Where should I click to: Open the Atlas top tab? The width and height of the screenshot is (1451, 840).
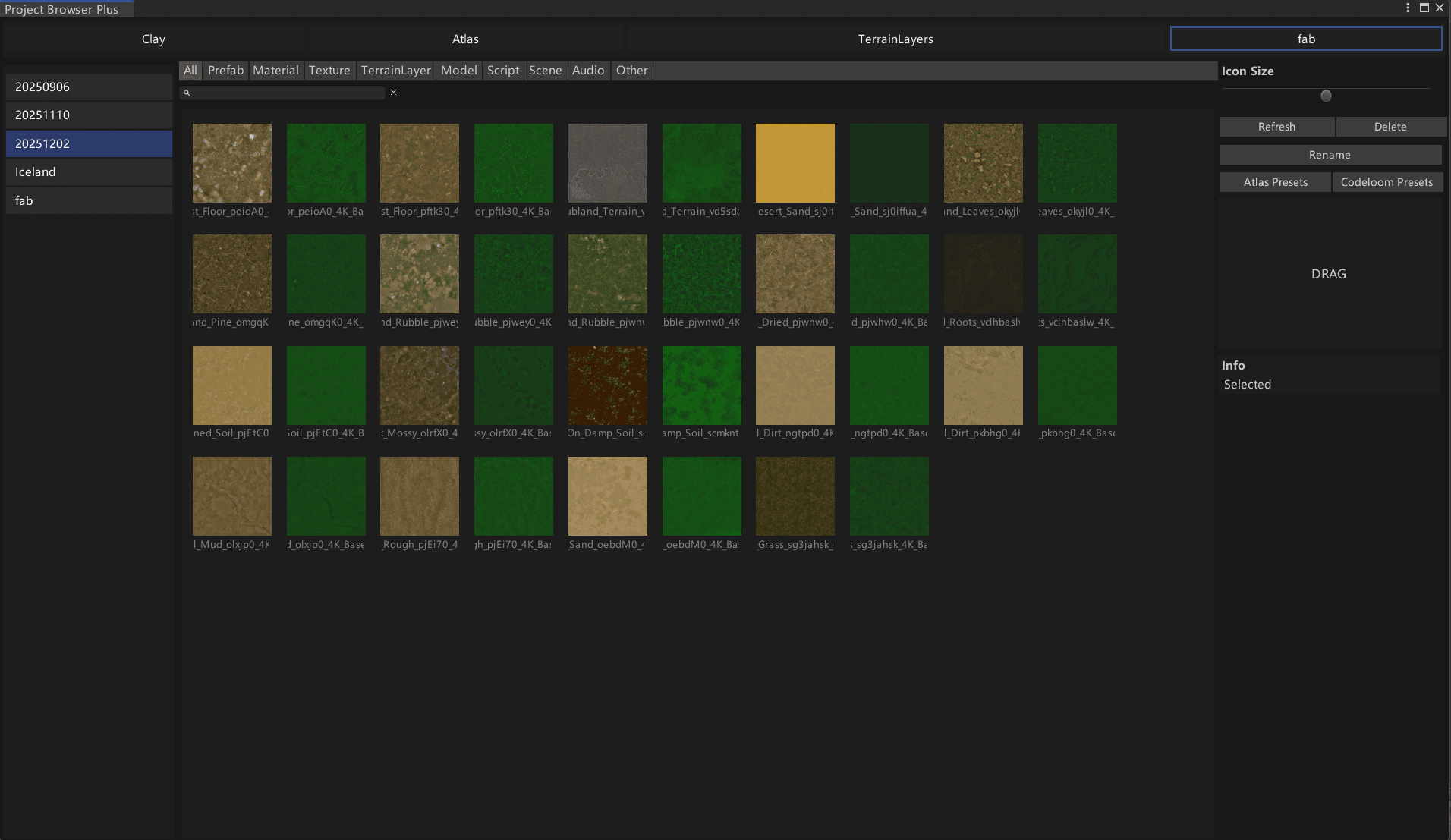[465, 39]
